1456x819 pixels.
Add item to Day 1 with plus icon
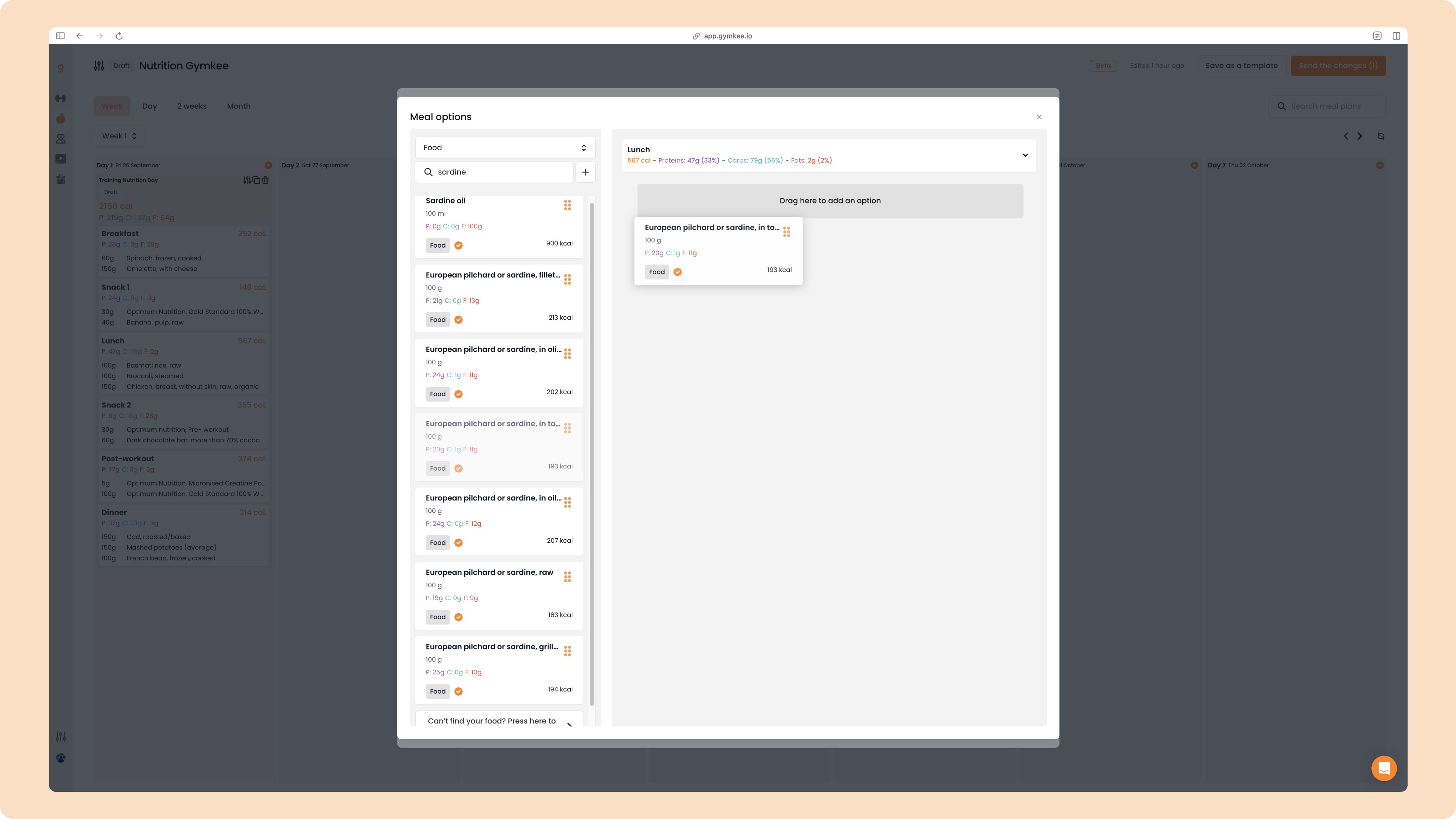coord(268,165)
